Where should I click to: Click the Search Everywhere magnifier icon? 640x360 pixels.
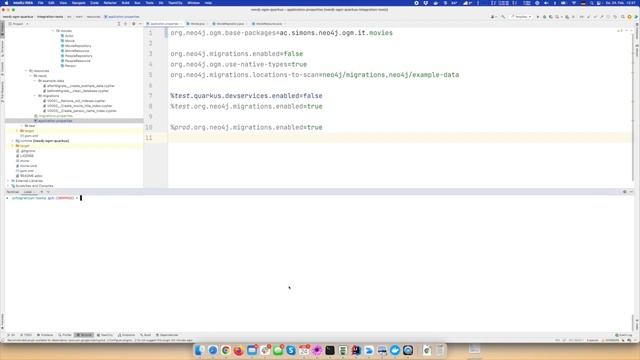(623, 17)
